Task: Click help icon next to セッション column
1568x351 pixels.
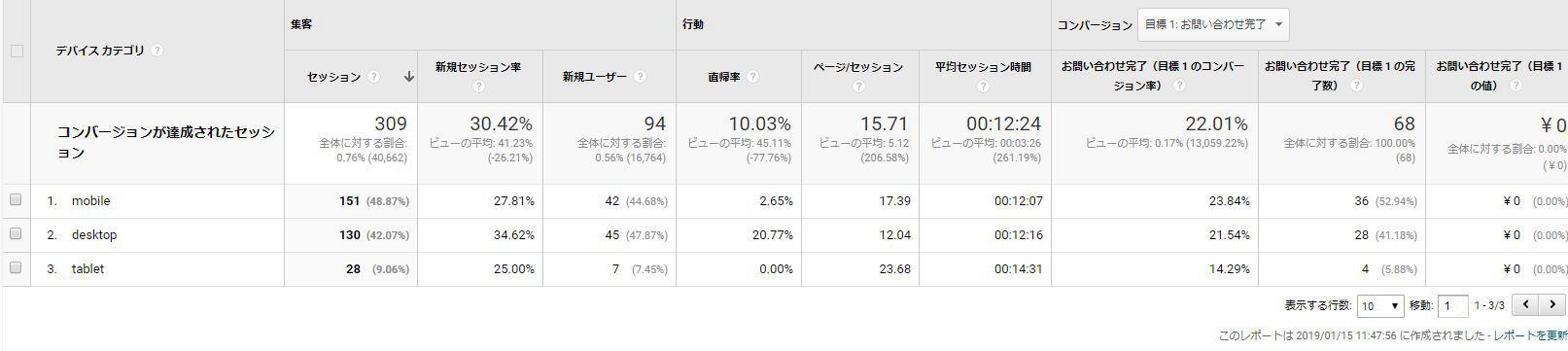Action: click(374, 77)
